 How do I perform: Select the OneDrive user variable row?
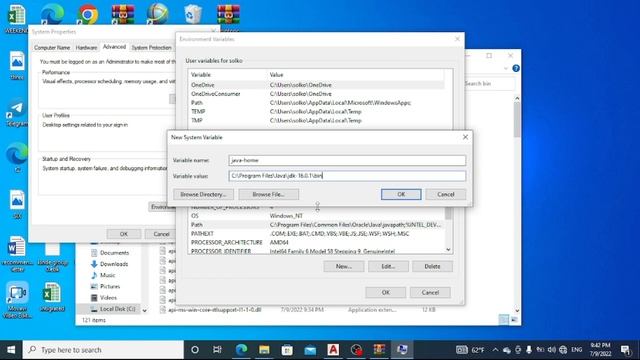(x=316, y=85)
